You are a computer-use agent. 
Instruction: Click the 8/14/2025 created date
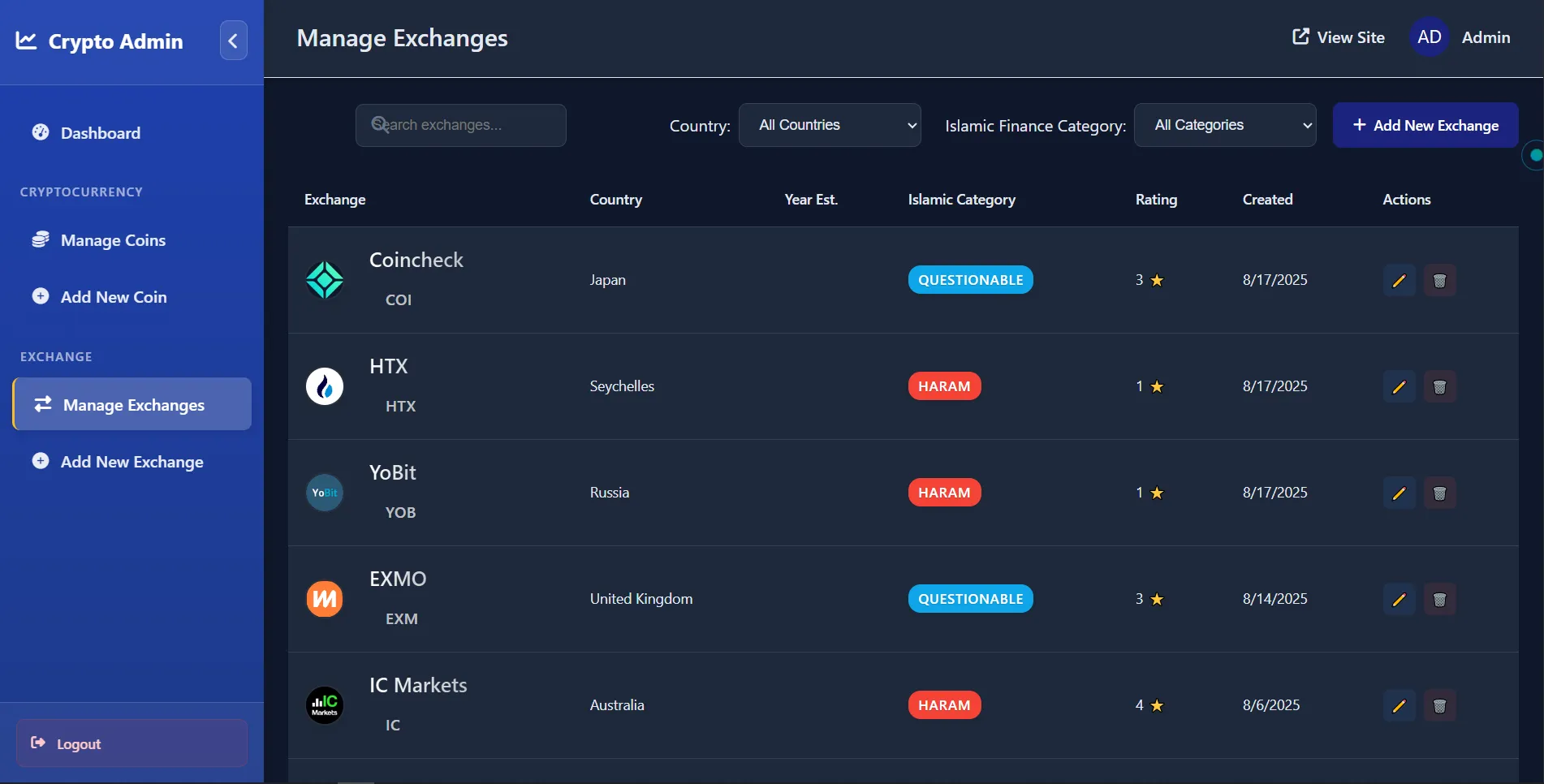(x=1274, y=599)
